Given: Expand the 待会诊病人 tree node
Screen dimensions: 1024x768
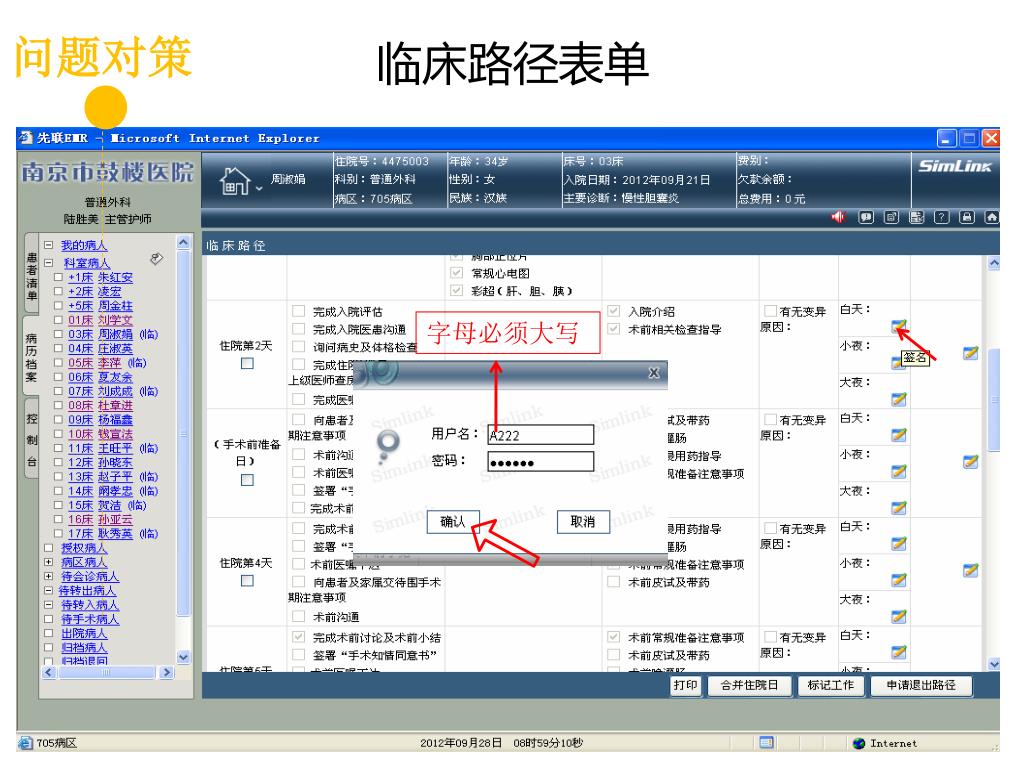Looking at the screenshot, I should [x=48, y=576].
